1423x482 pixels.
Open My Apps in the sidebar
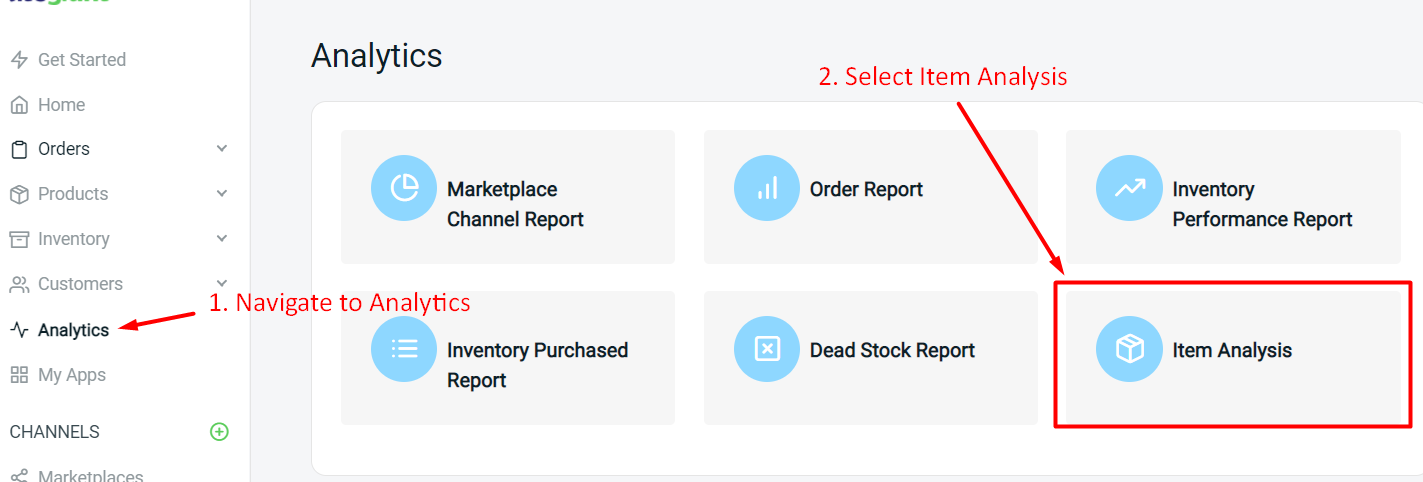tap(71, 375)
